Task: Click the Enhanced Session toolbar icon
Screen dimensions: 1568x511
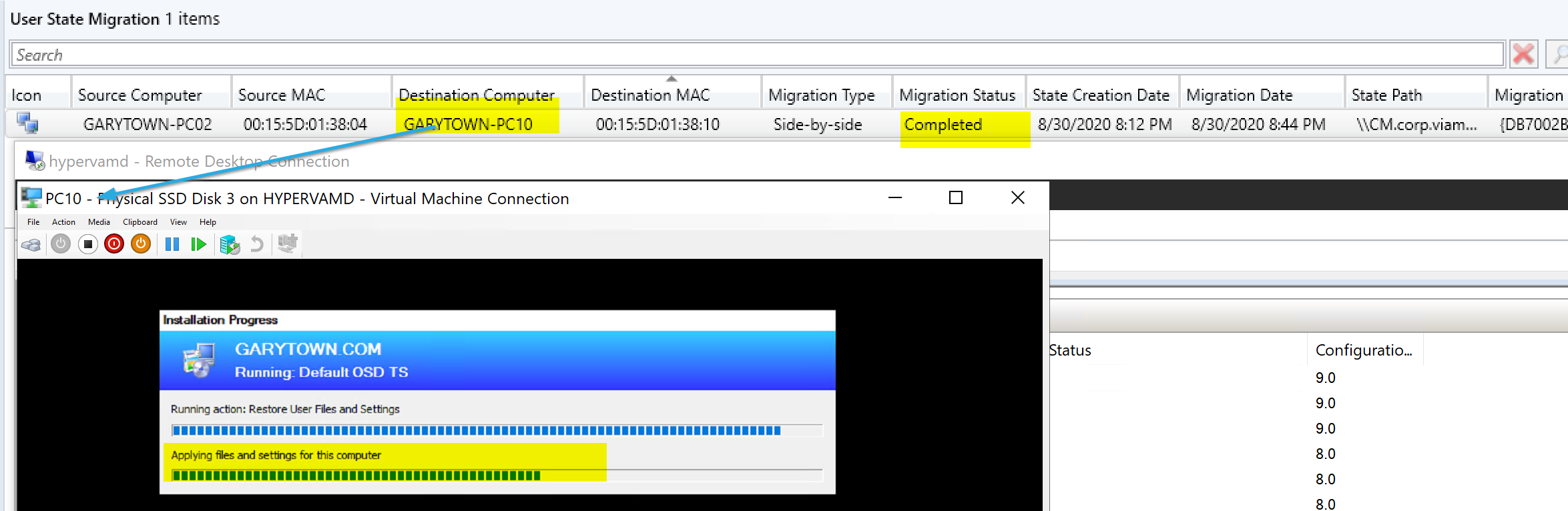Action: pos(287,243)
